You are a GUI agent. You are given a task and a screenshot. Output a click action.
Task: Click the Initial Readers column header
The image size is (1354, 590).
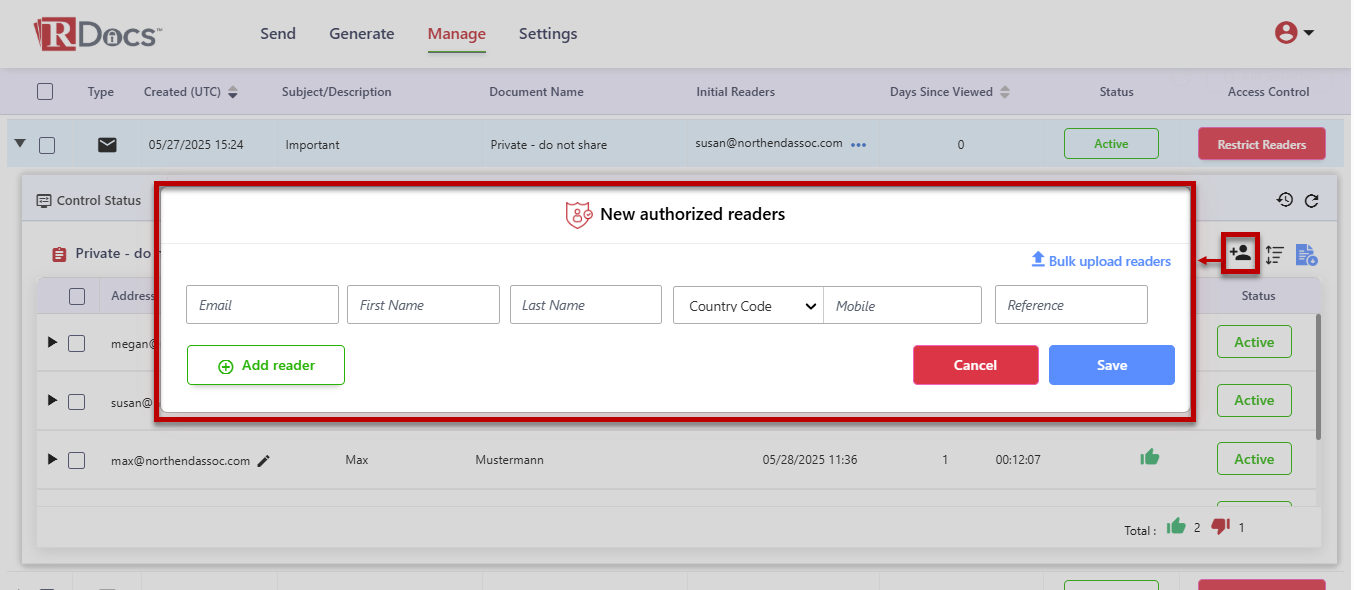click(x=736, y=92)
